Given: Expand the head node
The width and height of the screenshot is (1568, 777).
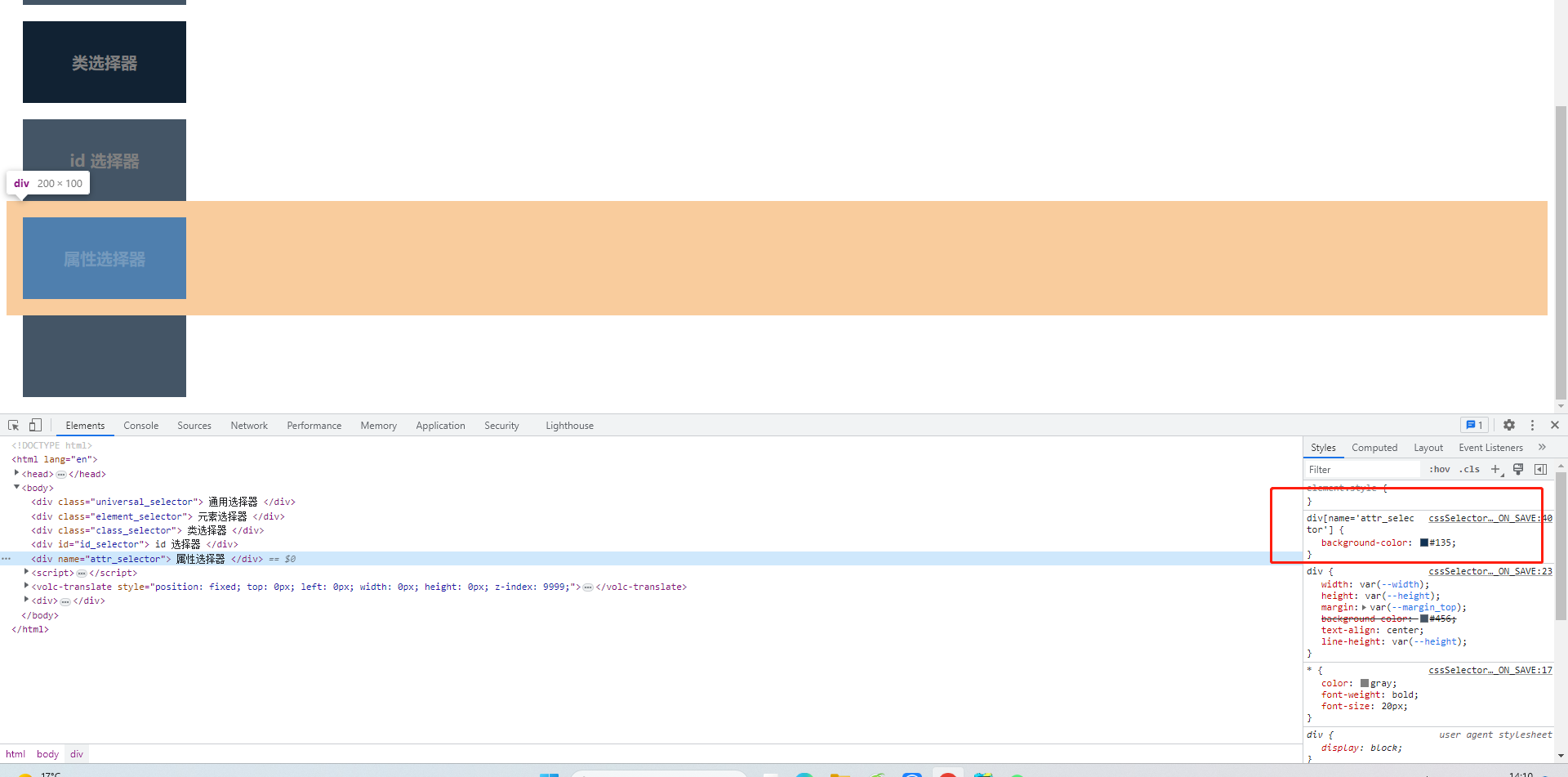Looking at the screenshot, I should pyautogui.click(x=16, y=473).
